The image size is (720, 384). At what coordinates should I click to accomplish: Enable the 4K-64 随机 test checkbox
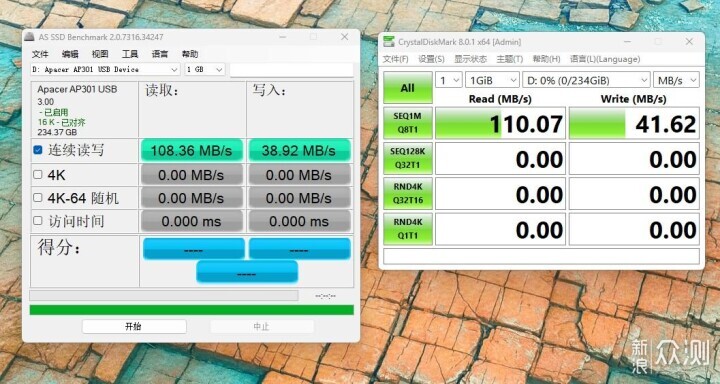38,198
